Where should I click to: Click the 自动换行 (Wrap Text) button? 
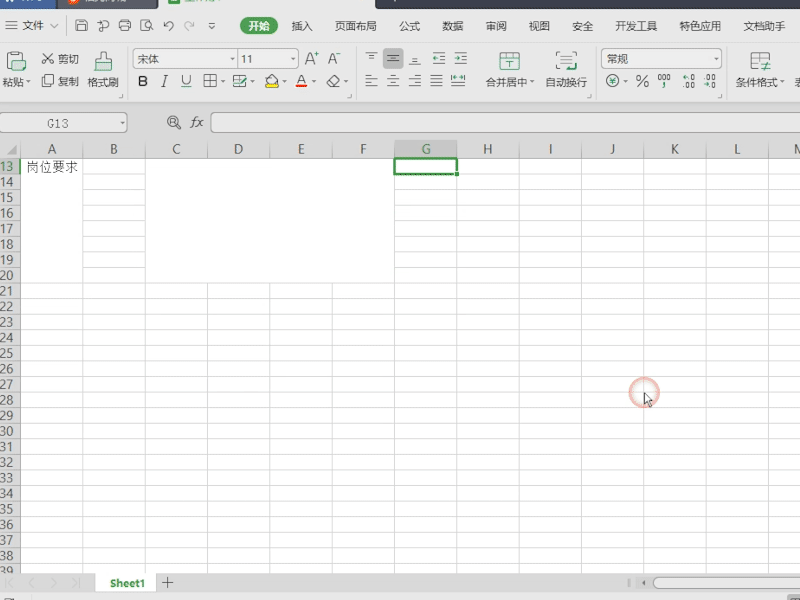click(566, 70)
